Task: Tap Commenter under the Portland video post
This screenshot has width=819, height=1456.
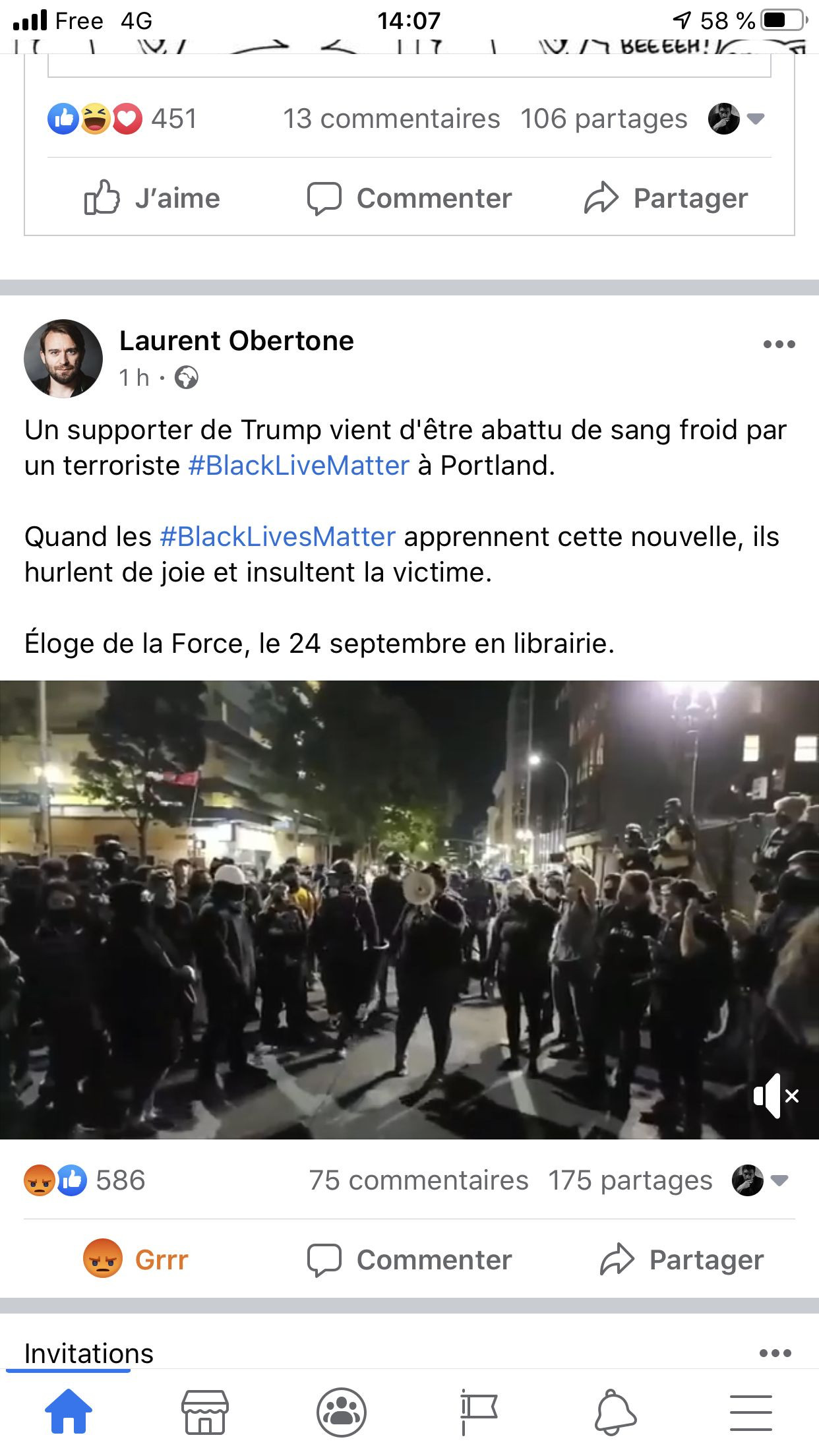Action: tap(409, 1259)
